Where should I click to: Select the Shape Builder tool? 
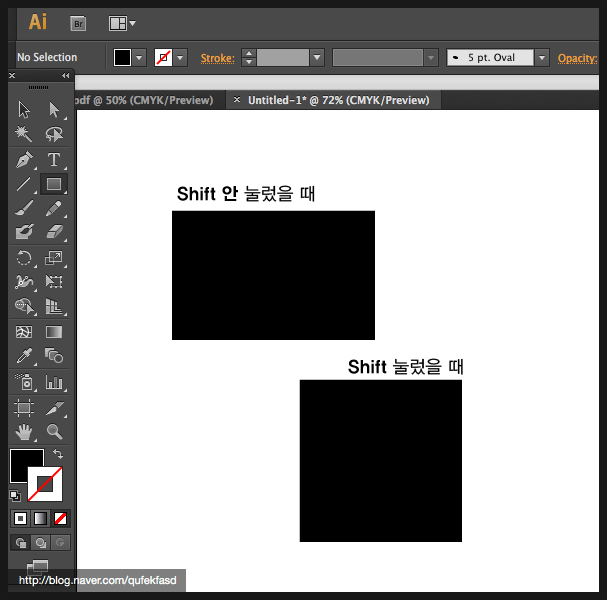coord(24,306)
